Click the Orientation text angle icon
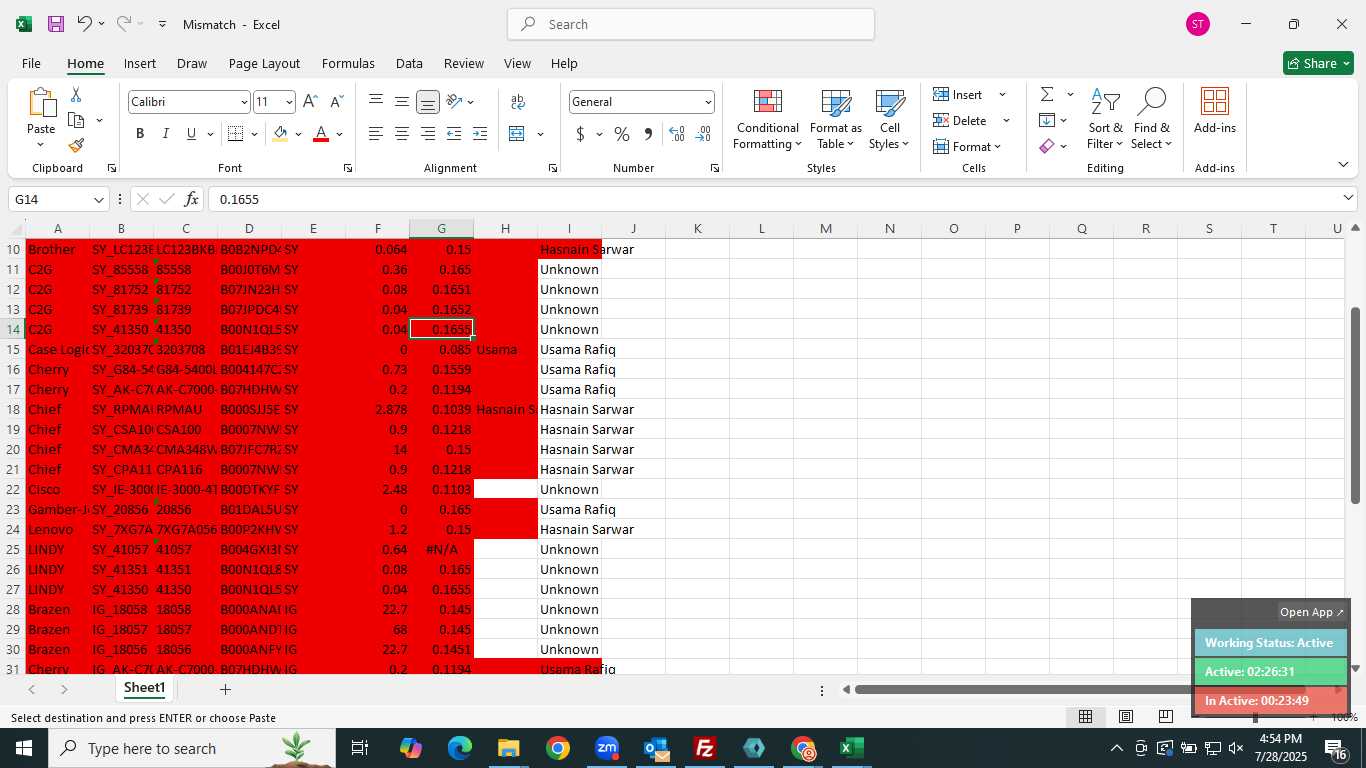Screen dimensions: 1366x768 click(x=454, y=101)
